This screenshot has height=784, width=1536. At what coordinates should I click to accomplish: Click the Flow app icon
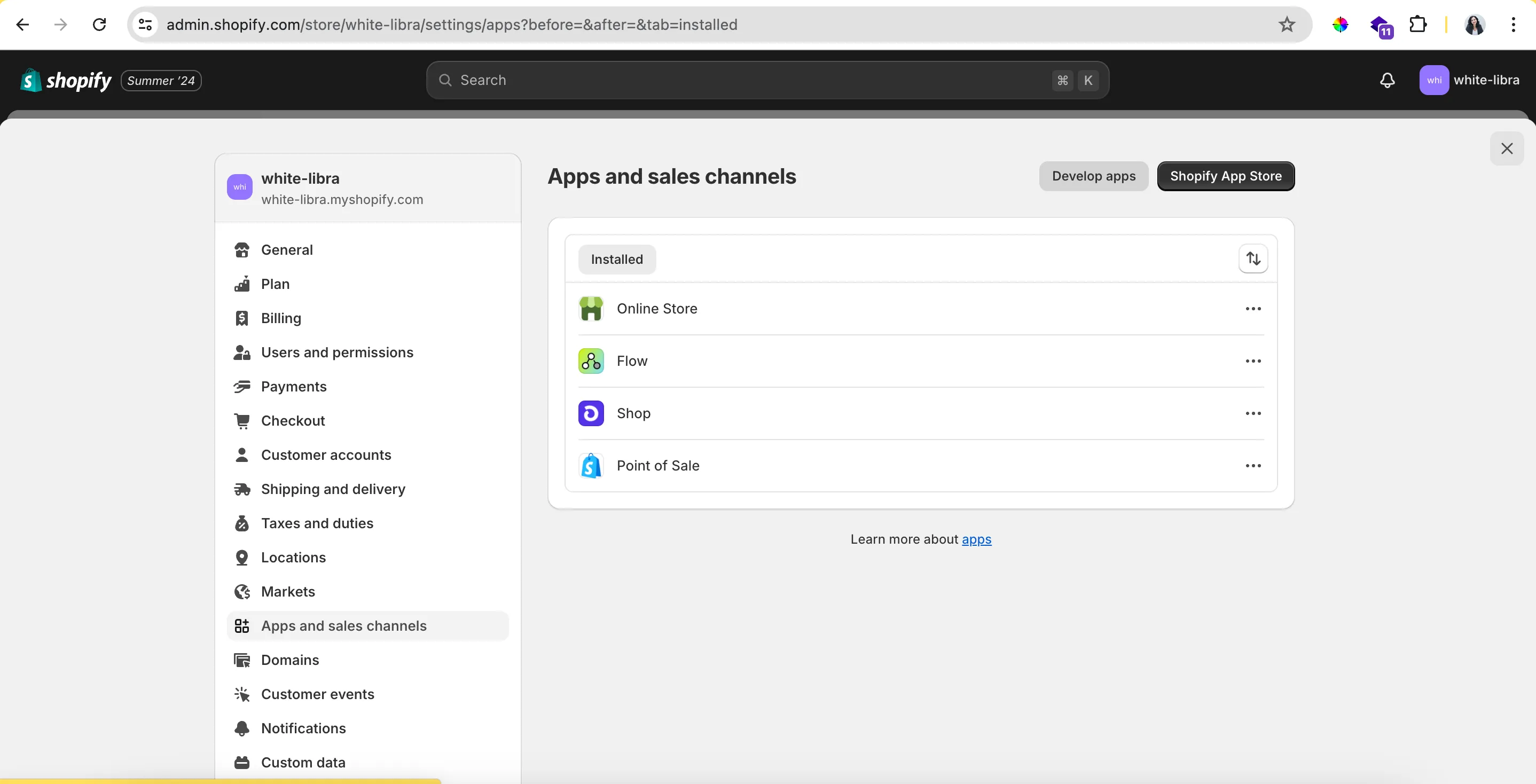click(x=591, y=360)
